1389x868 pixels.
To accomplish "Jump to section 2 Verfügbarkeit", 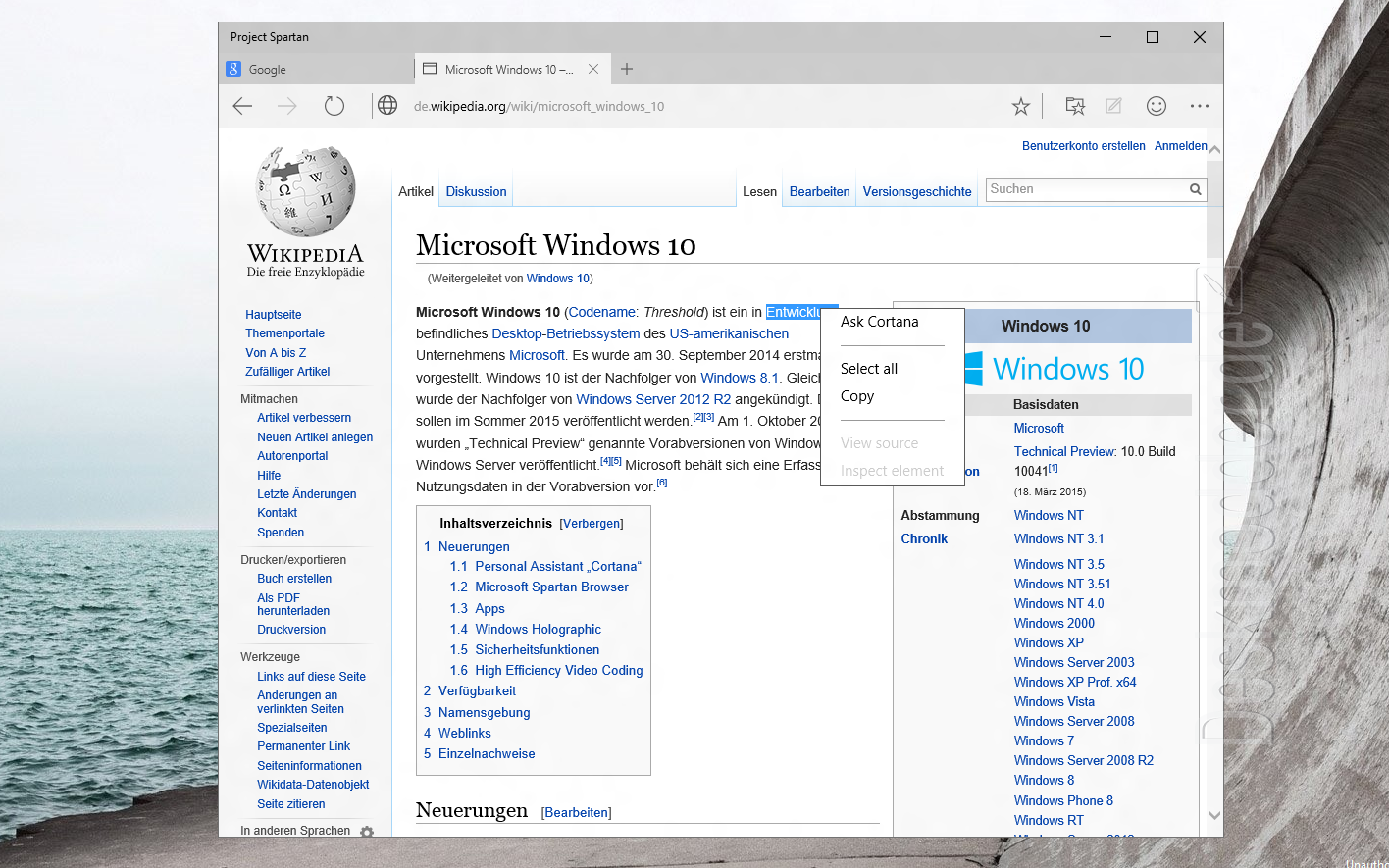I will coord(470,690).
